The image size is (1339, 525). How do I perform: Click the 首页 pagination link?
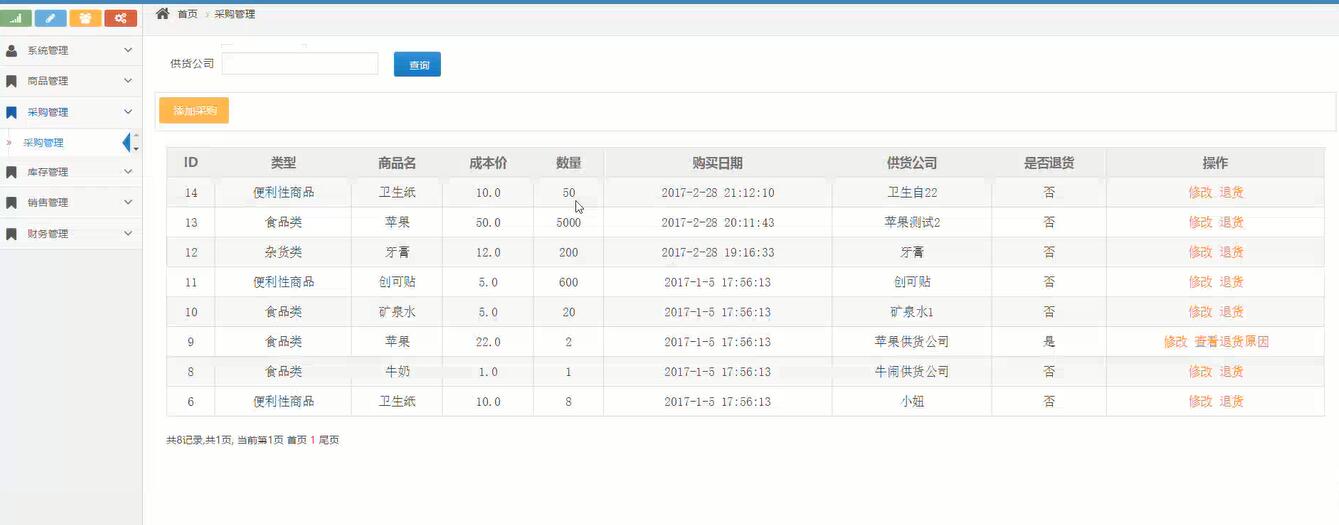(297, 440)
